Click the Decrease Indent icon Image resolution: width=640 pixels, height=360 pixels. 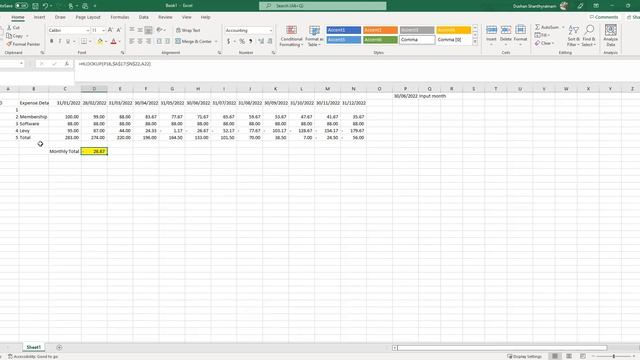159,41
